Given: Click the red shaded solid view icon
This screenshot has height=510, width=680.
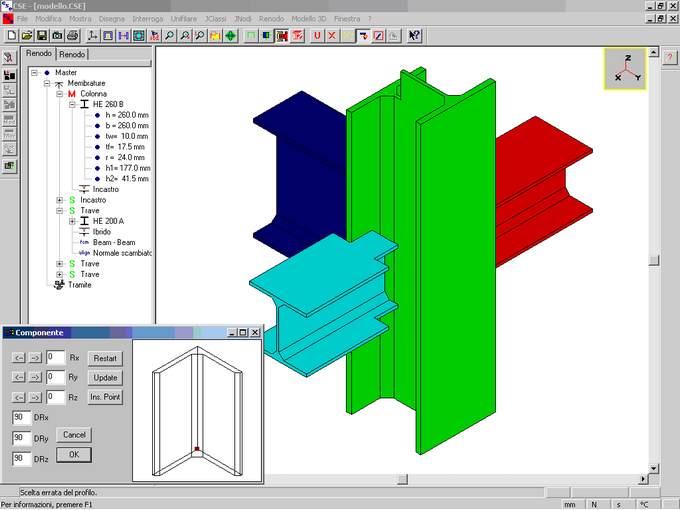Looking at the screenshot, I should [297, 36].
